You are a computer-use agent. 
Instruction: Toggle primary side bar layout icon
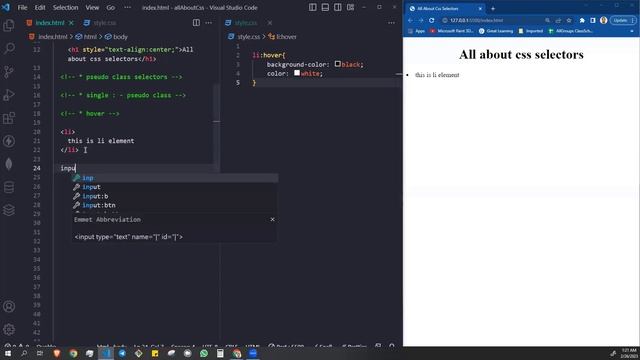coord(313,7)
